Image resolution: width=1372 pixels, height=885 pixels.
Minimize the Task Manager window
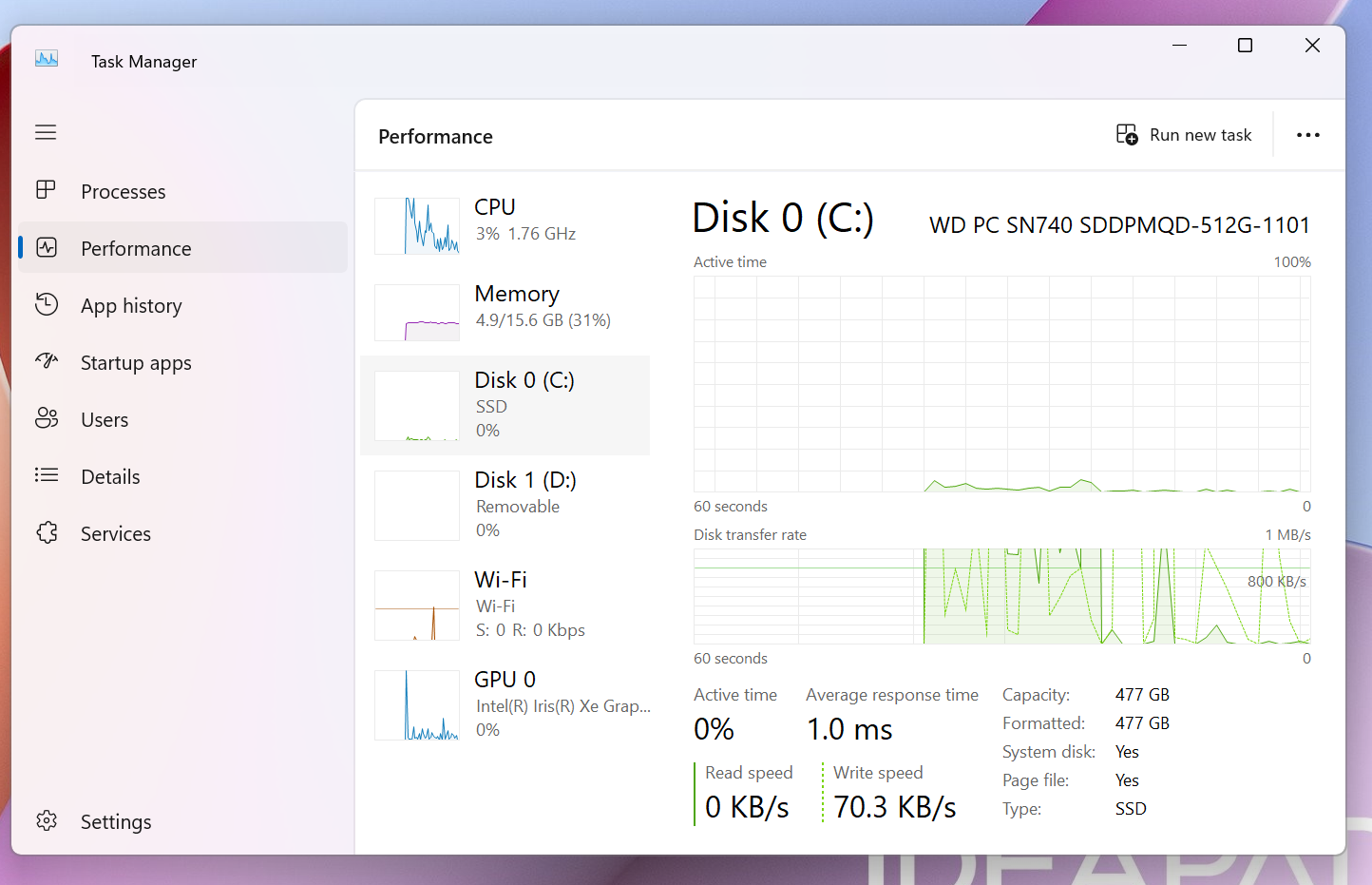click(1180, 46)
